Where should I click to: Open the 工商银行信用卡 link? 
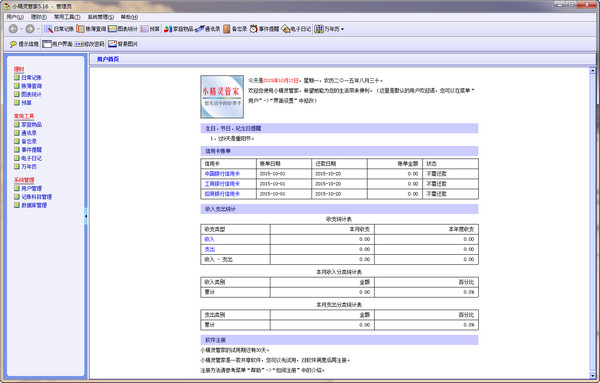222,184
